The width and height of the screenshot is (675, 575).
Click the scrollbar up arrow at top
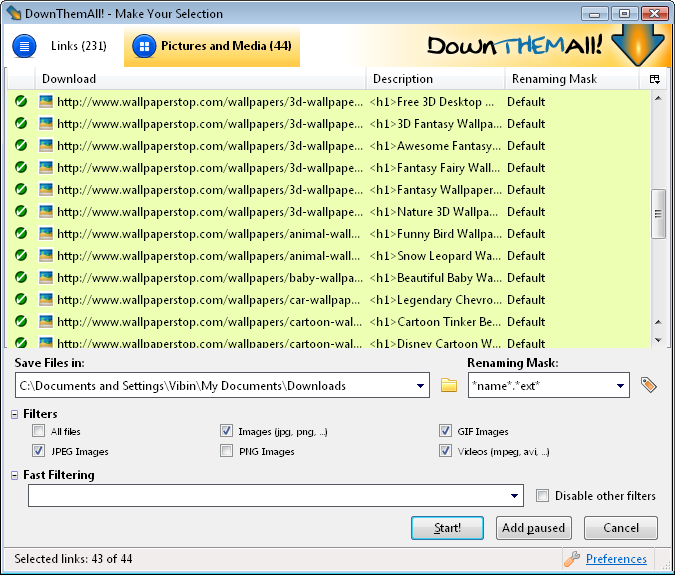point(658,98)
